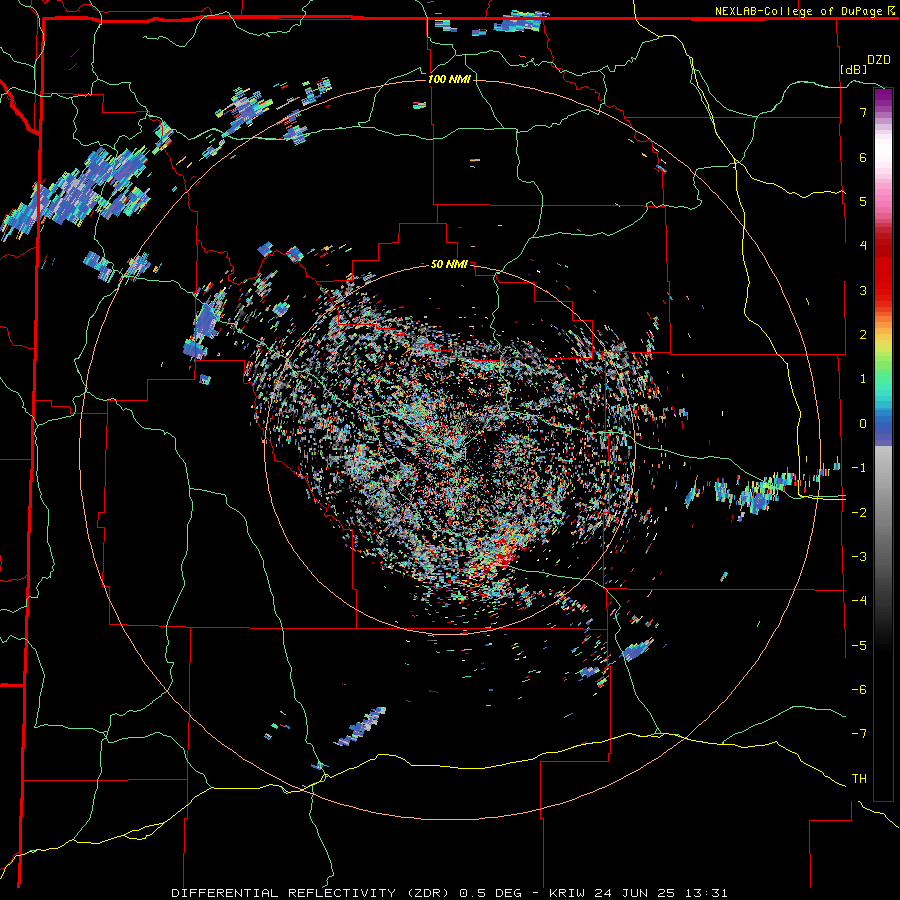Click the NEXLAB-College of DuPage label

point(800,11)
